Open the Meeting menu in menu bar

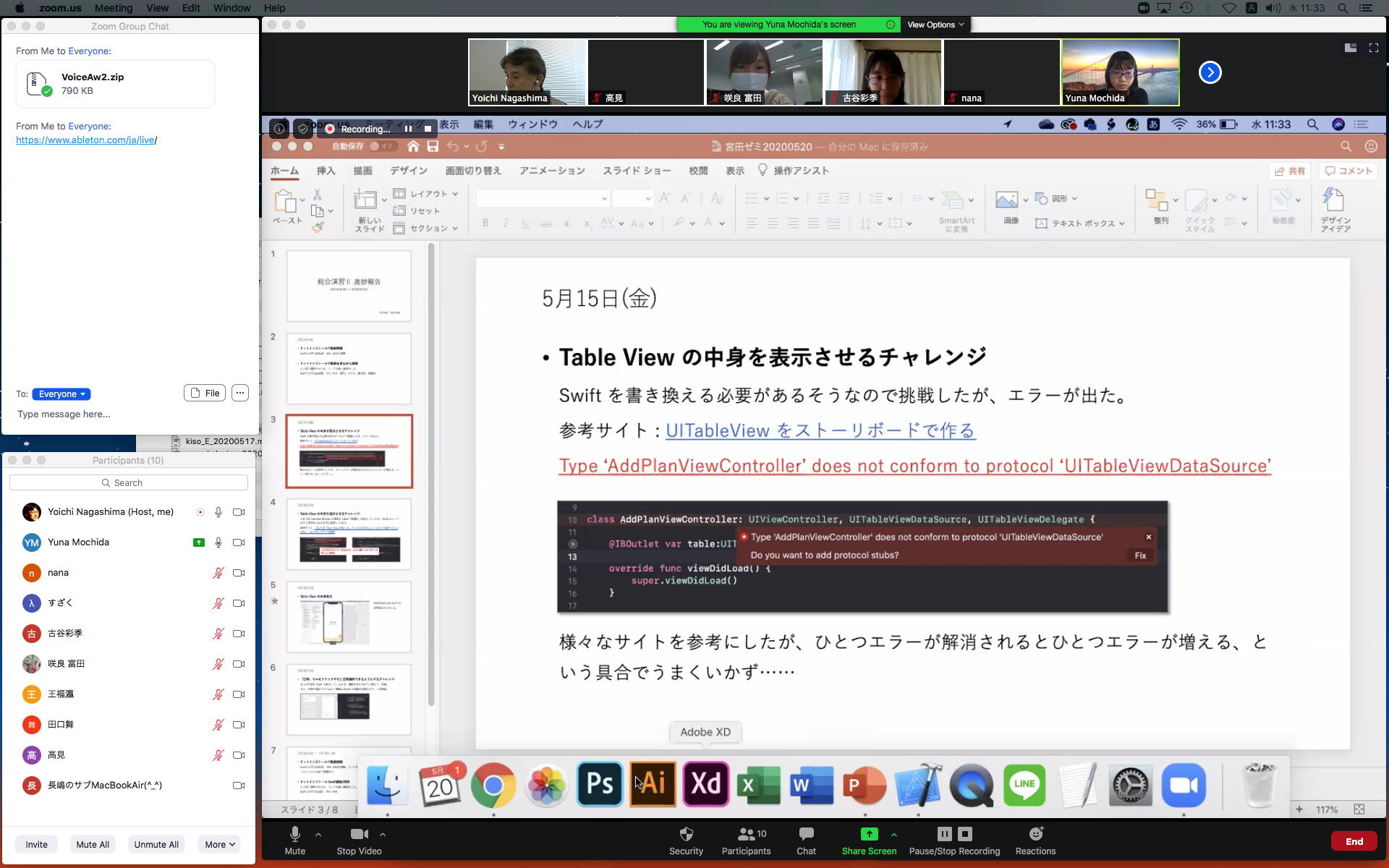point(114,8)
